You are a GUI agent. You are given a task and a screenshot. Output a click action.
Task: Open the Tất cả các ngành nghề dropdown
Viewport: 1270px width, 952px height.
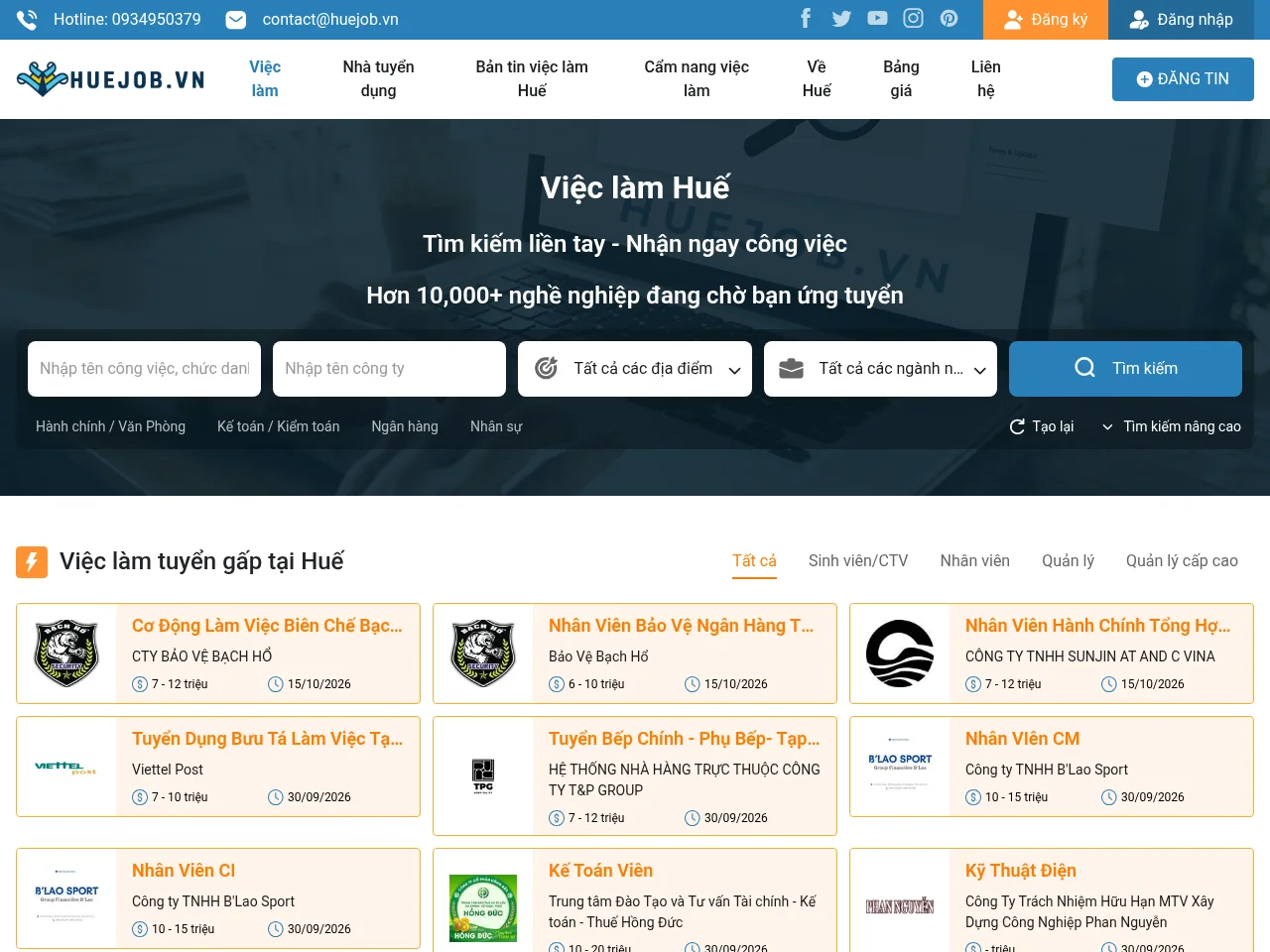tap(880, 369)
